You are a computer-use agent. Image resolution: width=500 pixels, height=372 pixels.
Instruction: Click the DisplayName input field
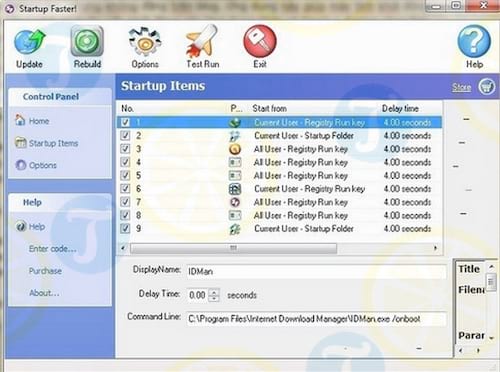pyautogui.click(x=316, y=272)
